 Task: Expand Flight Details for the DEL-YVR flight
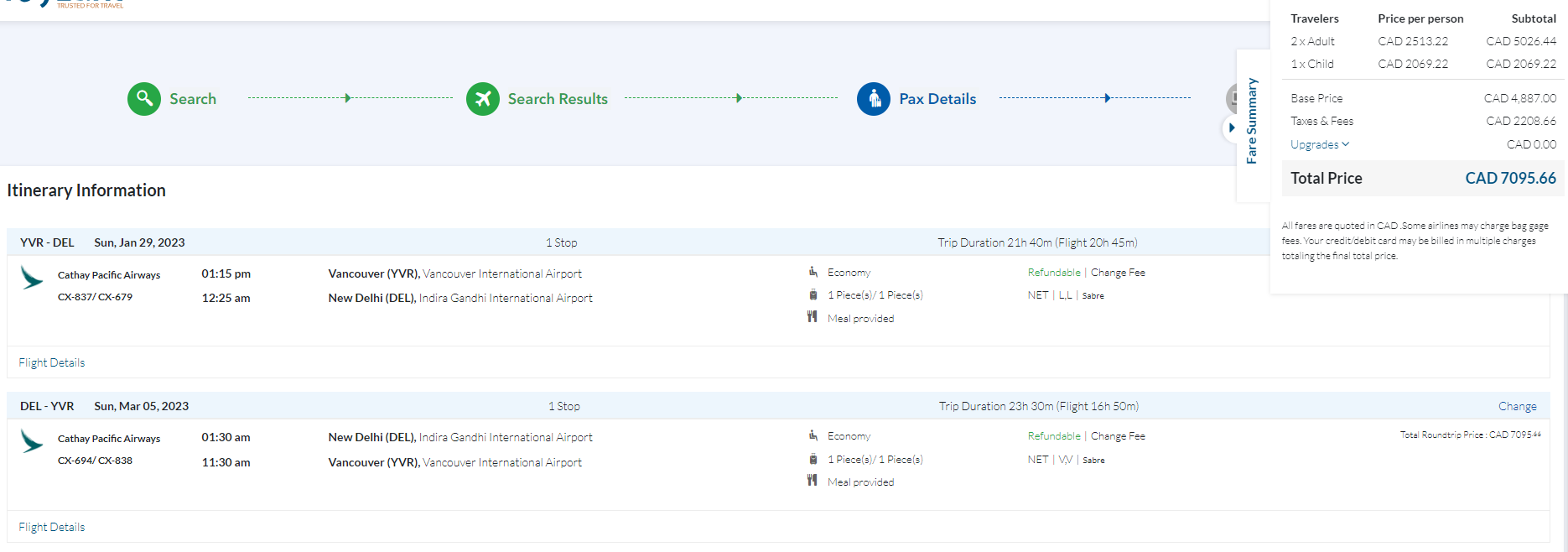52,527
